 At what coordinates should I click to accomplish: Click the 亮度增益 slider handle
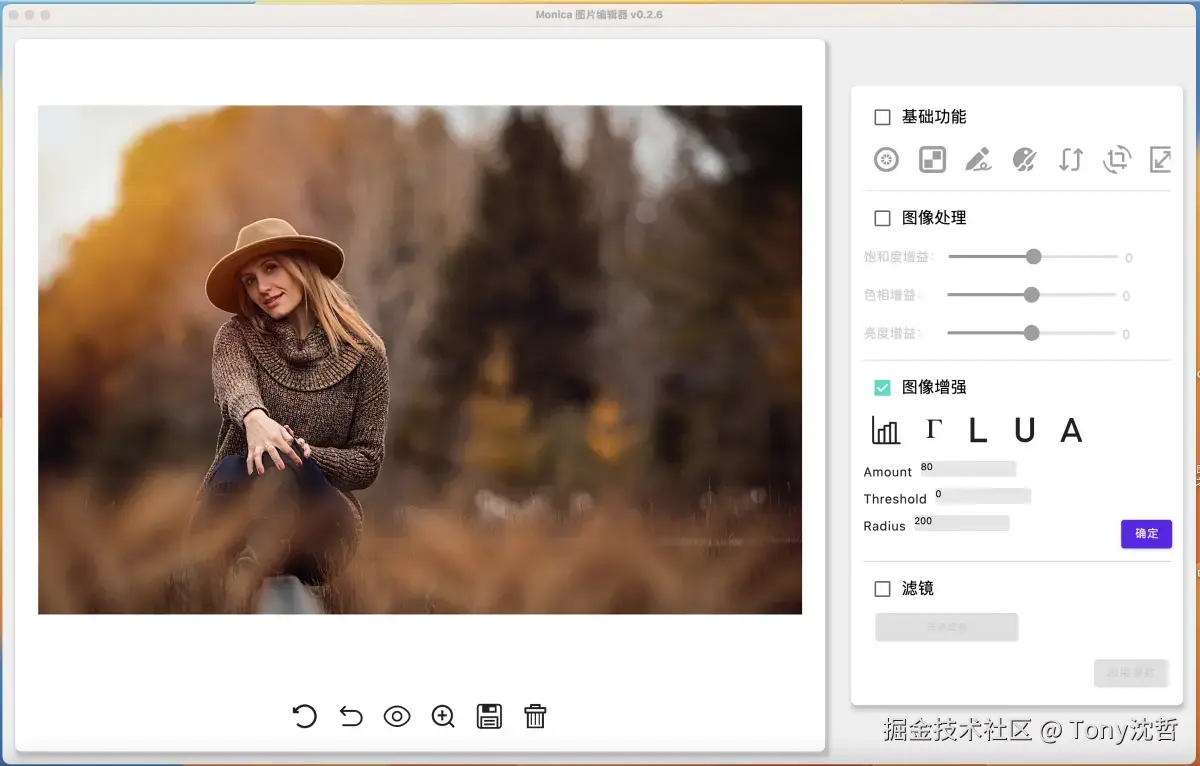1032,333
